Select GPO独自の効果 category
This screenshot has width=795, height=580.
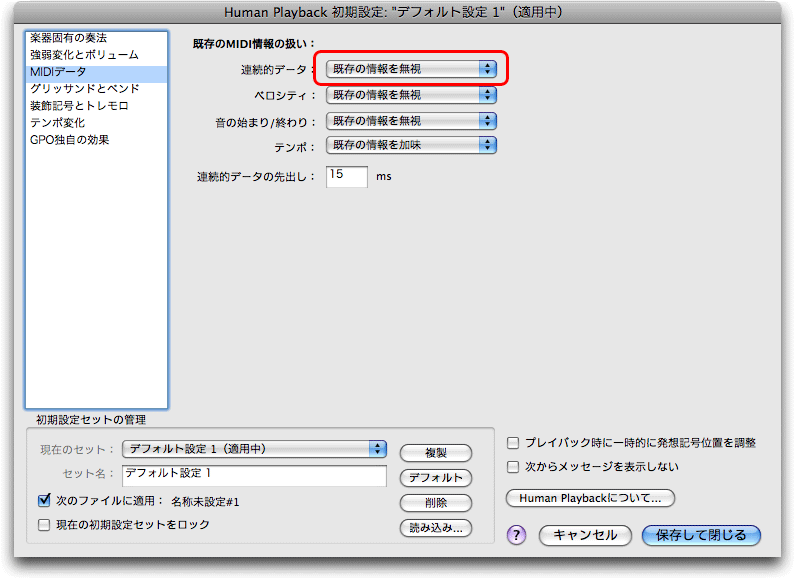point(96,140)
